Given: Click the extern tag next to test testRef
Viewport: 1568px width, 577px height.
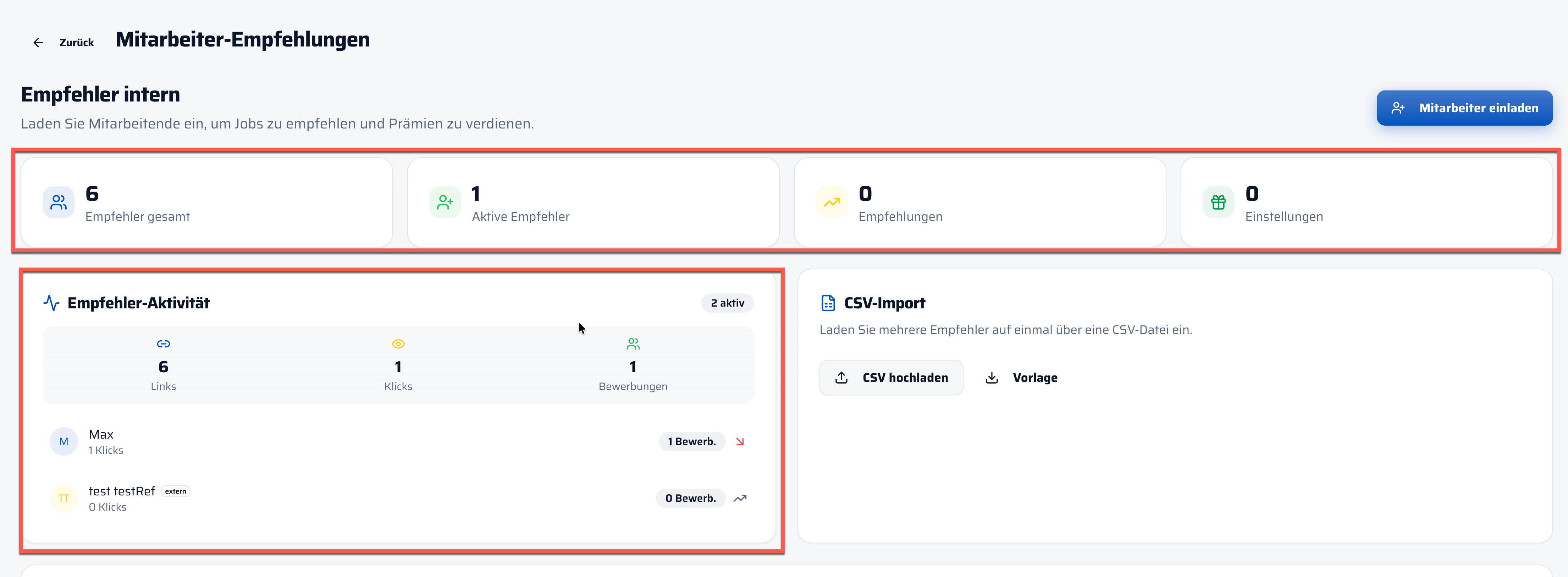Looking at the screenshot, I should (x=175, y=491).
